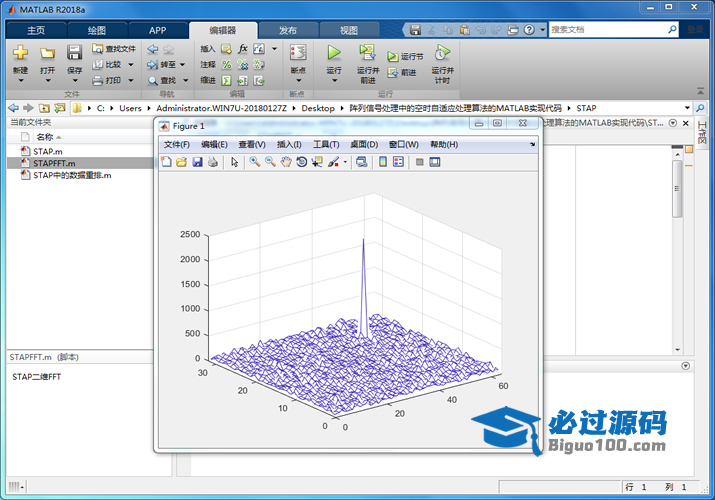Screen dimensions: 715x500
Task: Select the Zoom In tool in Figure 1
Action: pyautogui.click(x=254, y=162)
